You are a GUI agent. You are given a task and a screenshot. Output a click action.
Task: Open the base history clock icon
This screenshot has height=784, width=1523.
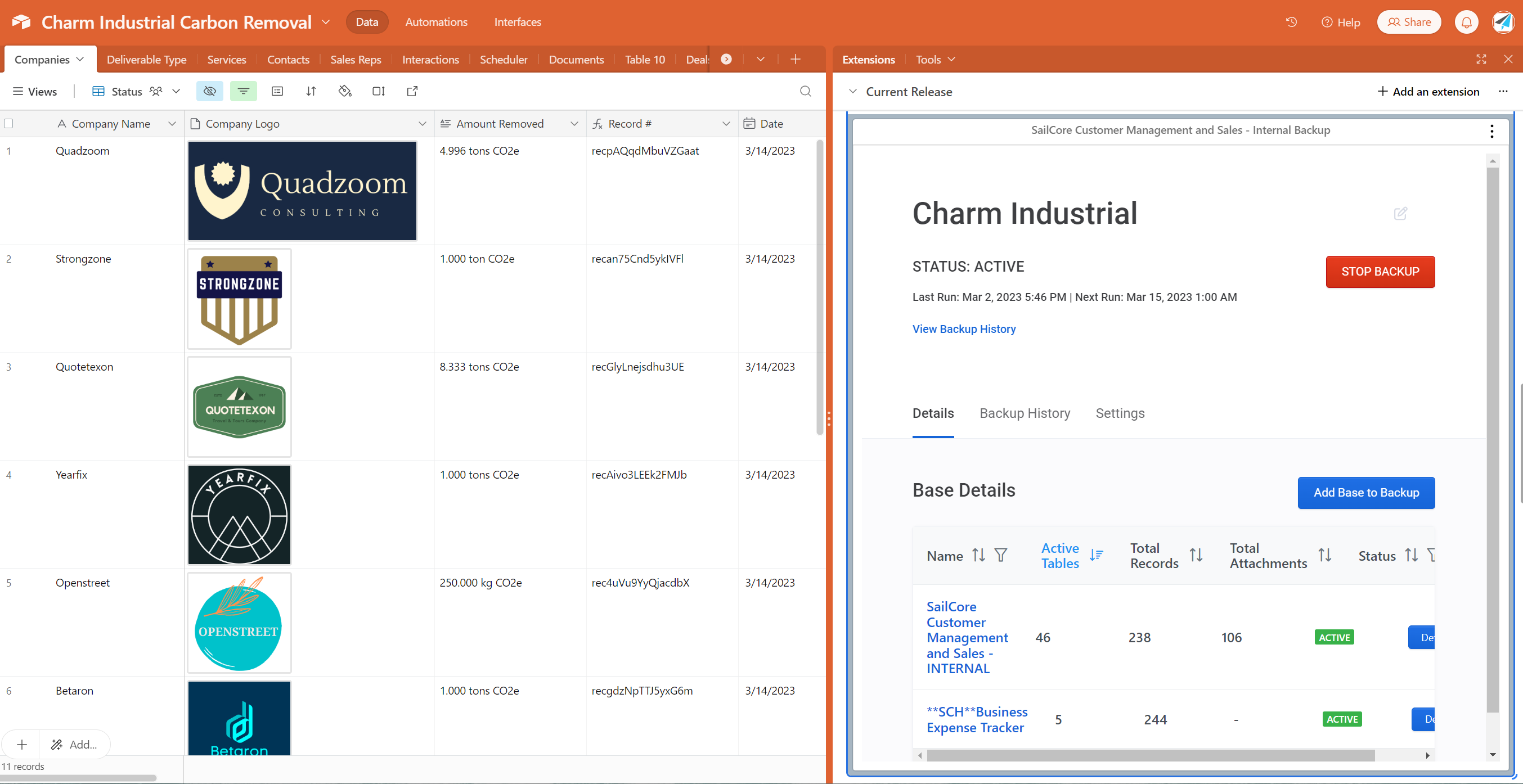pyautogui.click(x=1291, y=22)
